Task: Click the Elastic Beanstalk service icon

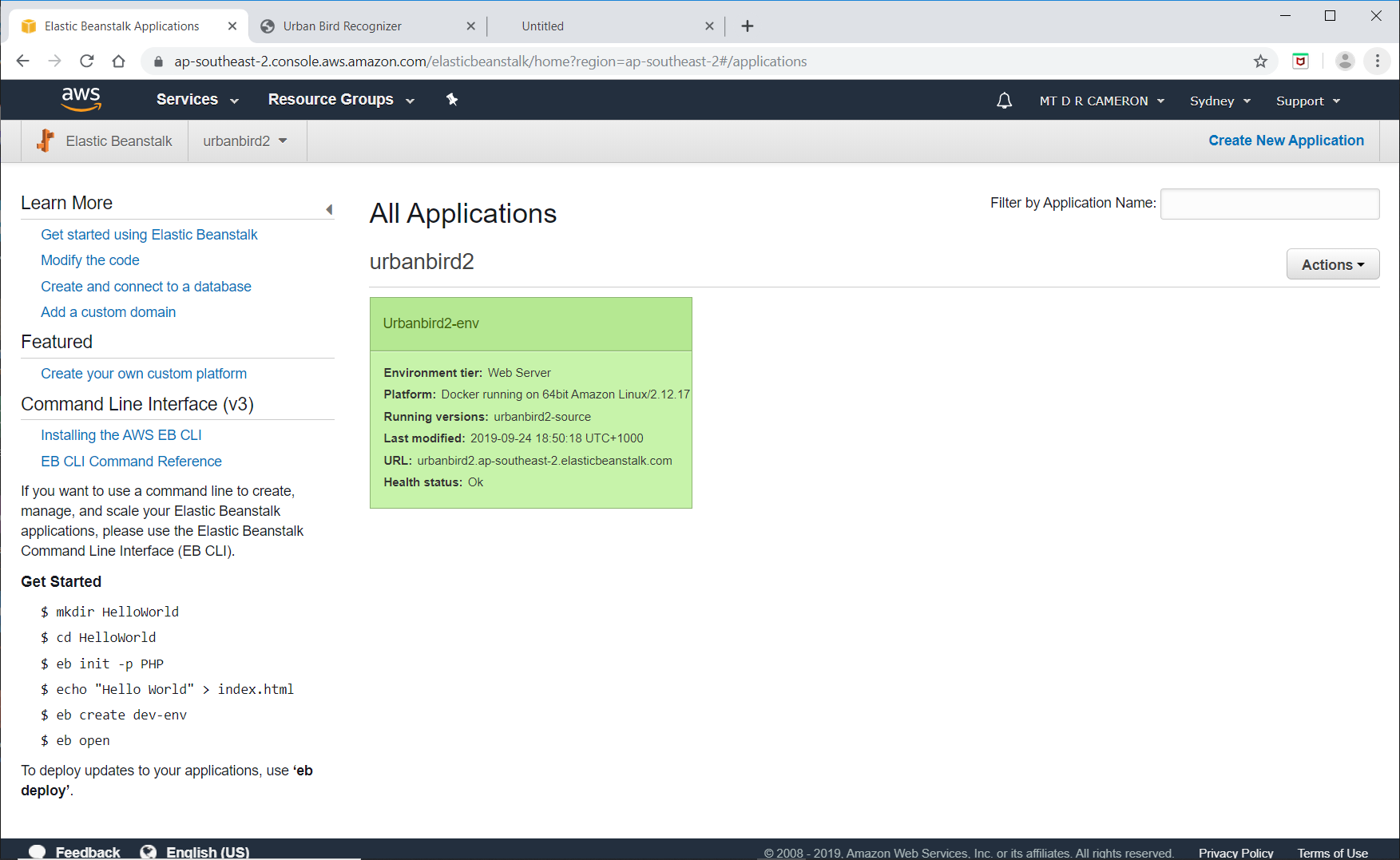Action: click(x=46, y=141)
